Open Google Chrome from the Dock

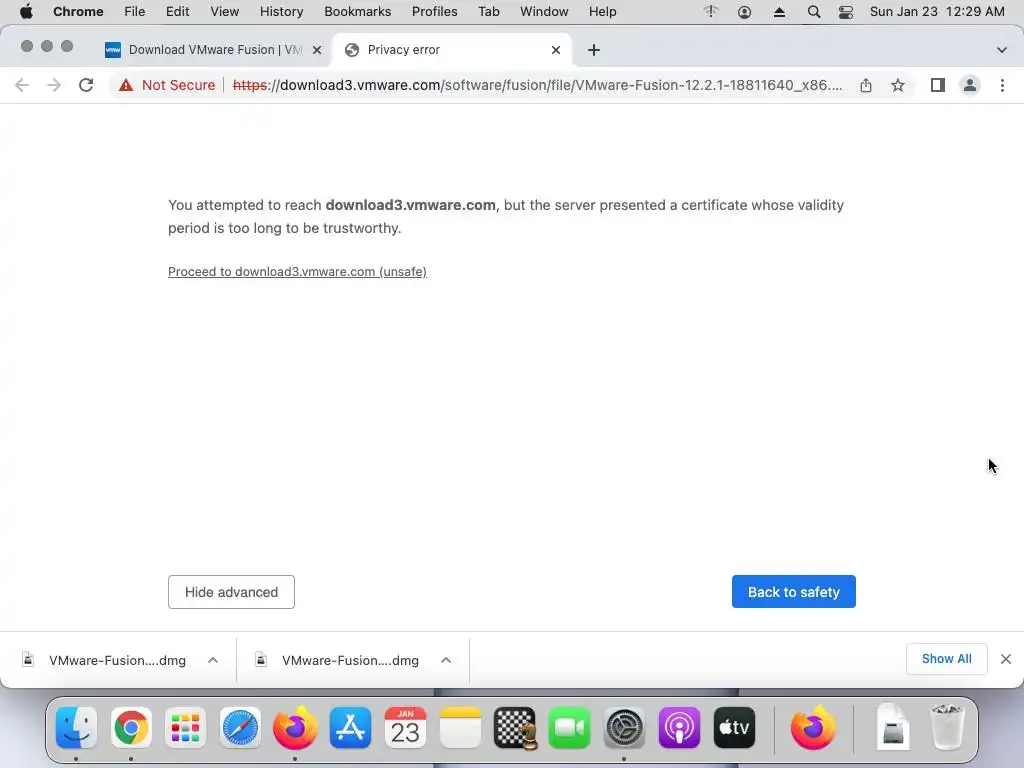tap(131, 728)
